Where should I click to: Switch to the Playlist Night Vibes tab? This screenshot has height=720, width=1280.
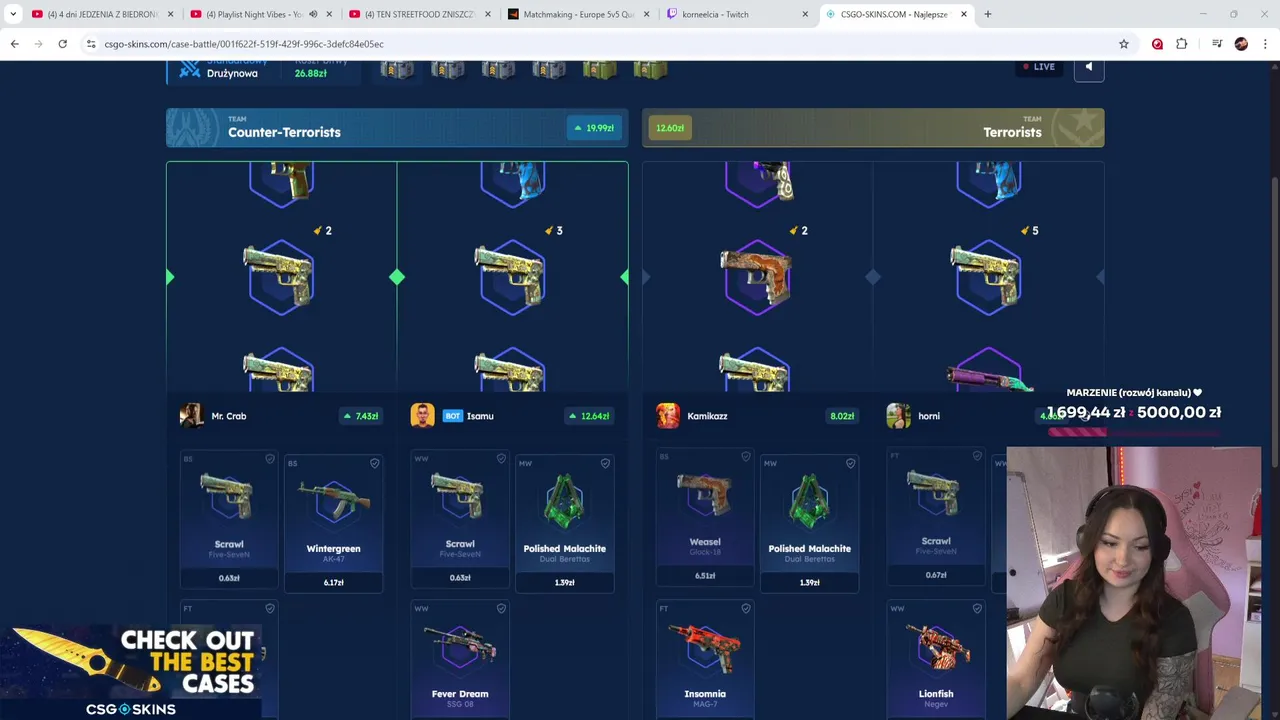260,14
